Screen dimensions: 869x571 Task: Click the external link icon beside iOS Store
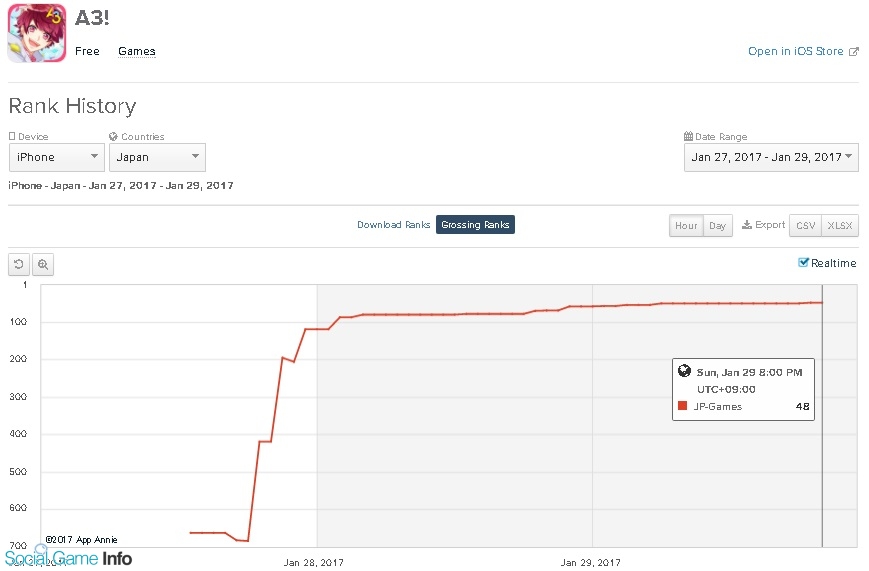[853, 52]
